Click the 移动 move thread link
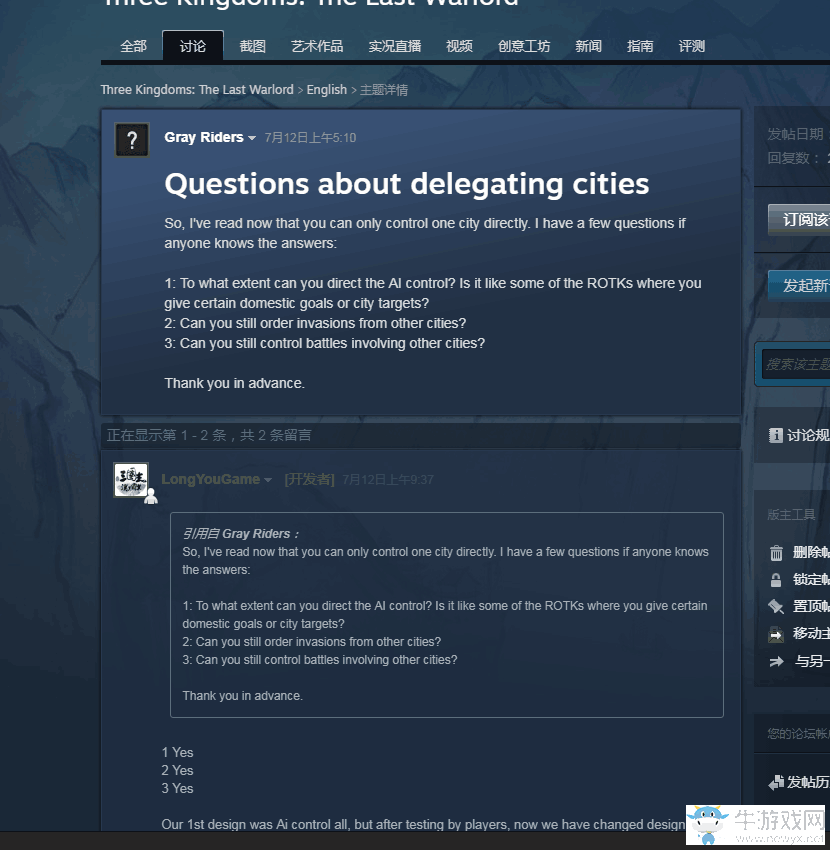 (811, 633)
